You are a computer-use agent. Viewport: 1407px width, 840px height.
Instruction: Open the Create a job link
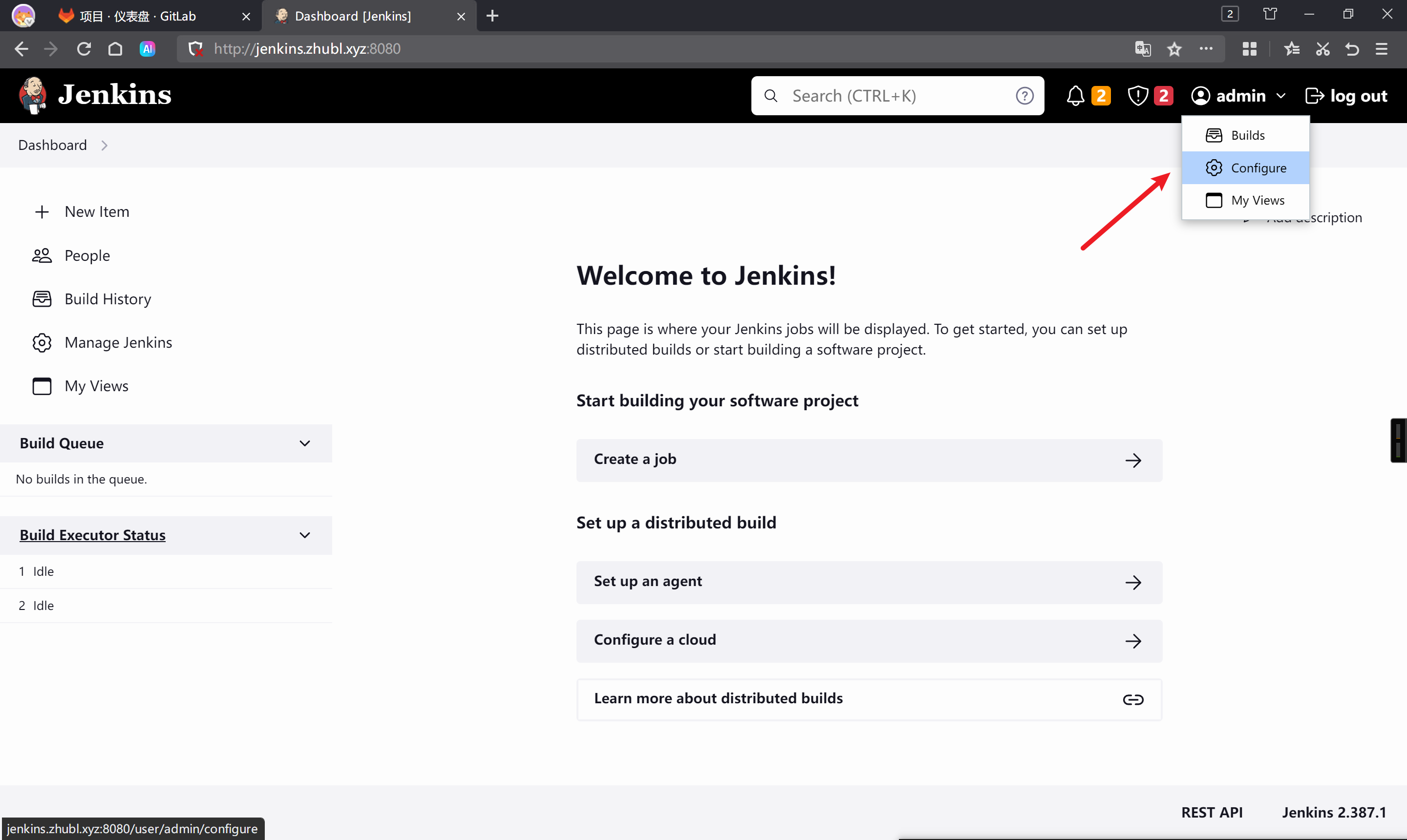[x=869, y=460]
